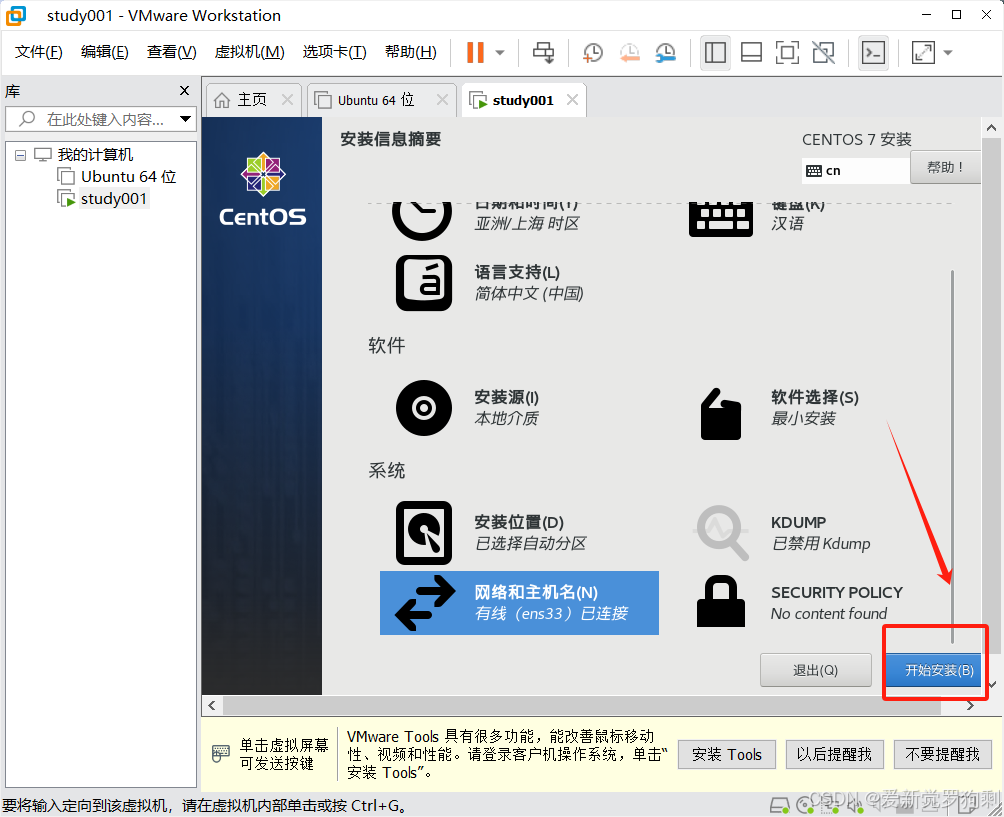Image resolution: width=1004 pixels, height=817 pixels.
Task: Open the 帮助(H) menu
Action: click(x=410, y=52)
